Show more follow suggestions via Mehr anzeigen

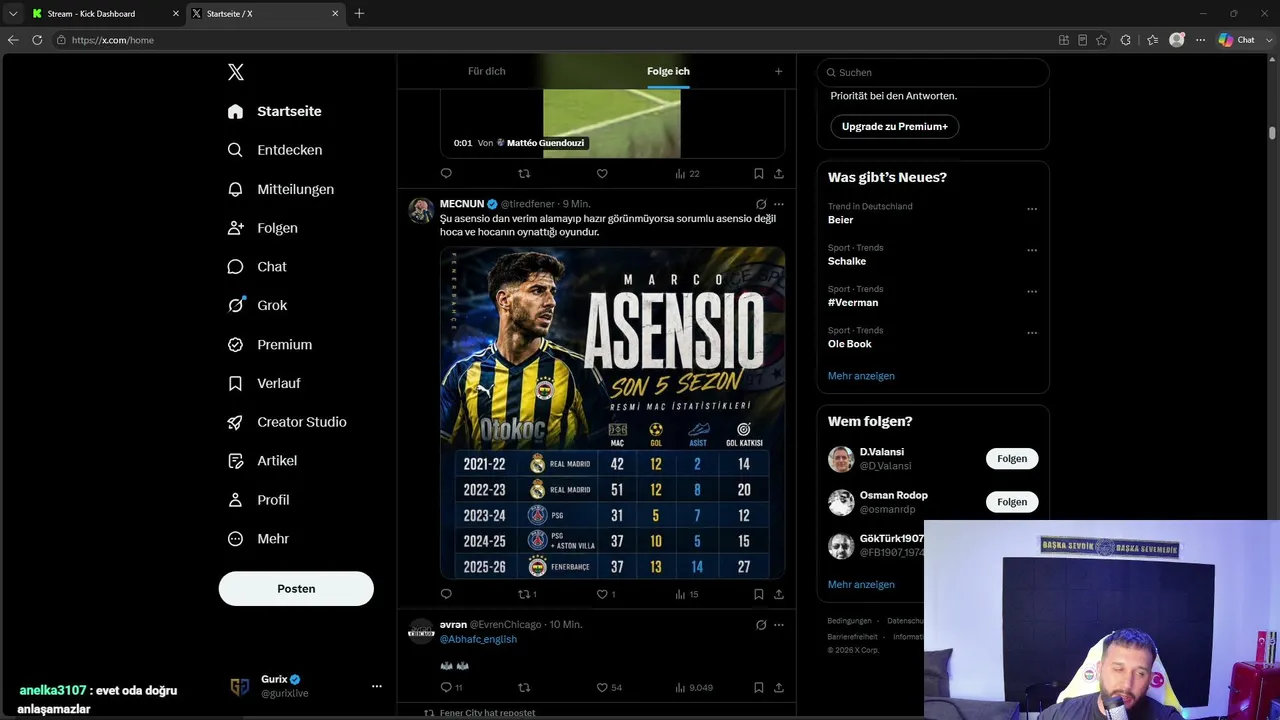click(x=861, y=584)
